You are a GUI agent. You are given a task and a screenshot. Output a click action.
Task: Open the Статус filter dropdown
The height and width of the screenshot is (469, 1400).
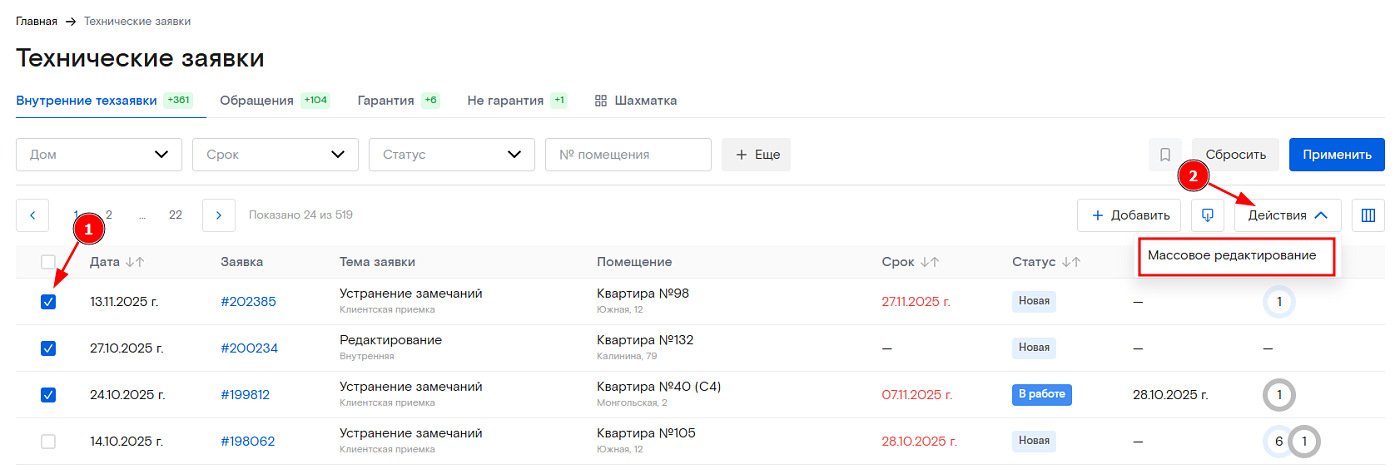[451, 155]
